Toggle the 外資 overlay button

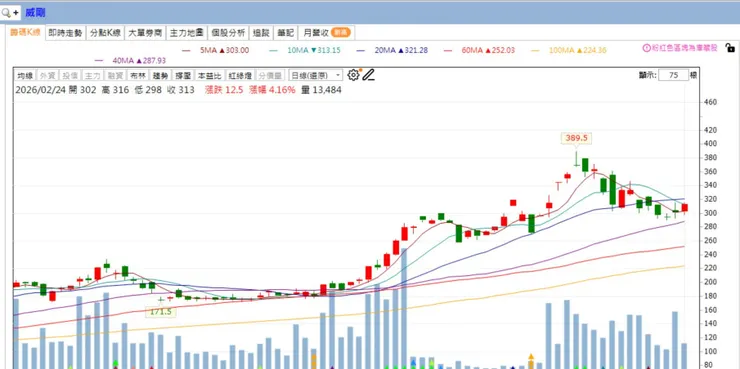pyautogui.click(x=47, y=75)
